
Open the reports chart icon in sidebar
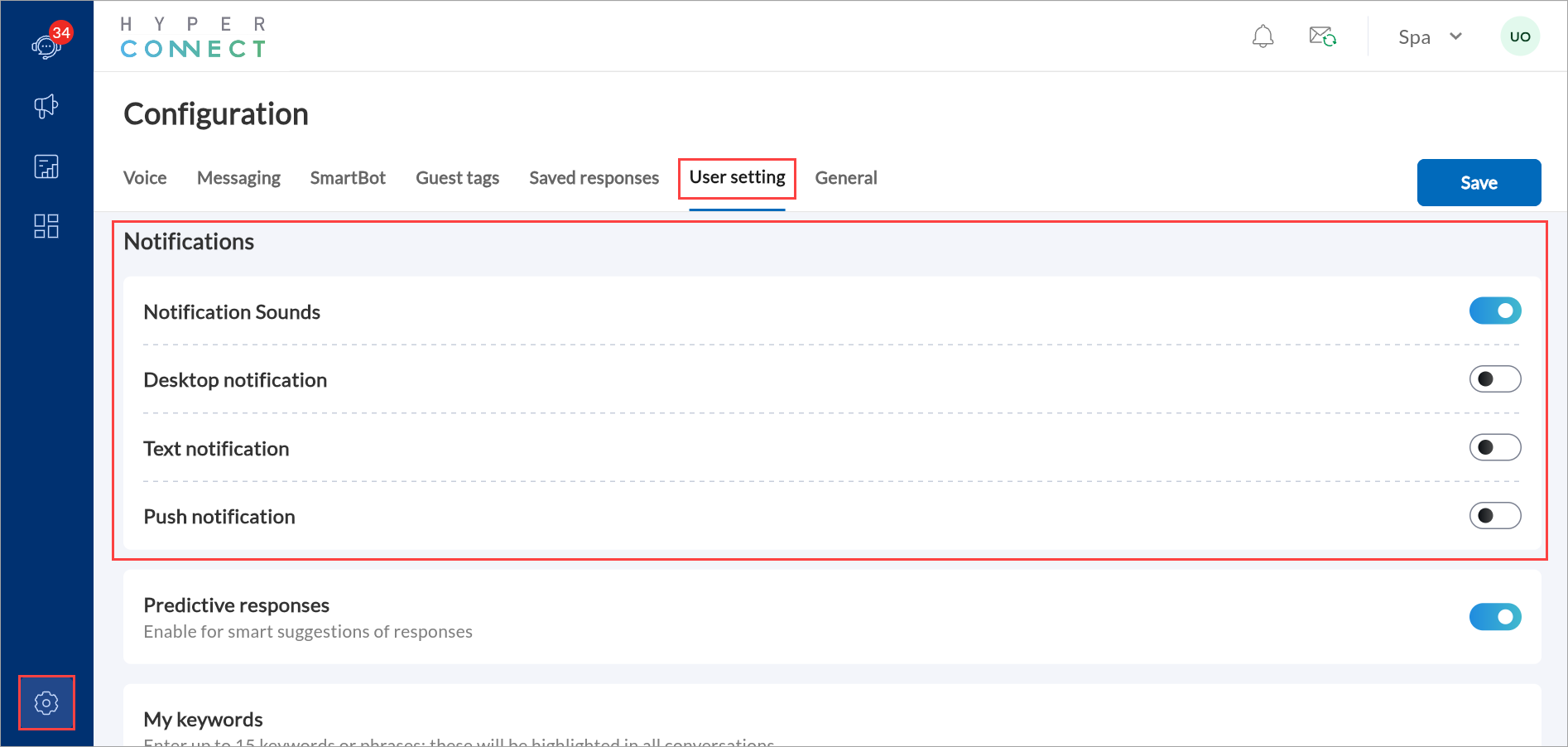(x=46, y=166)
